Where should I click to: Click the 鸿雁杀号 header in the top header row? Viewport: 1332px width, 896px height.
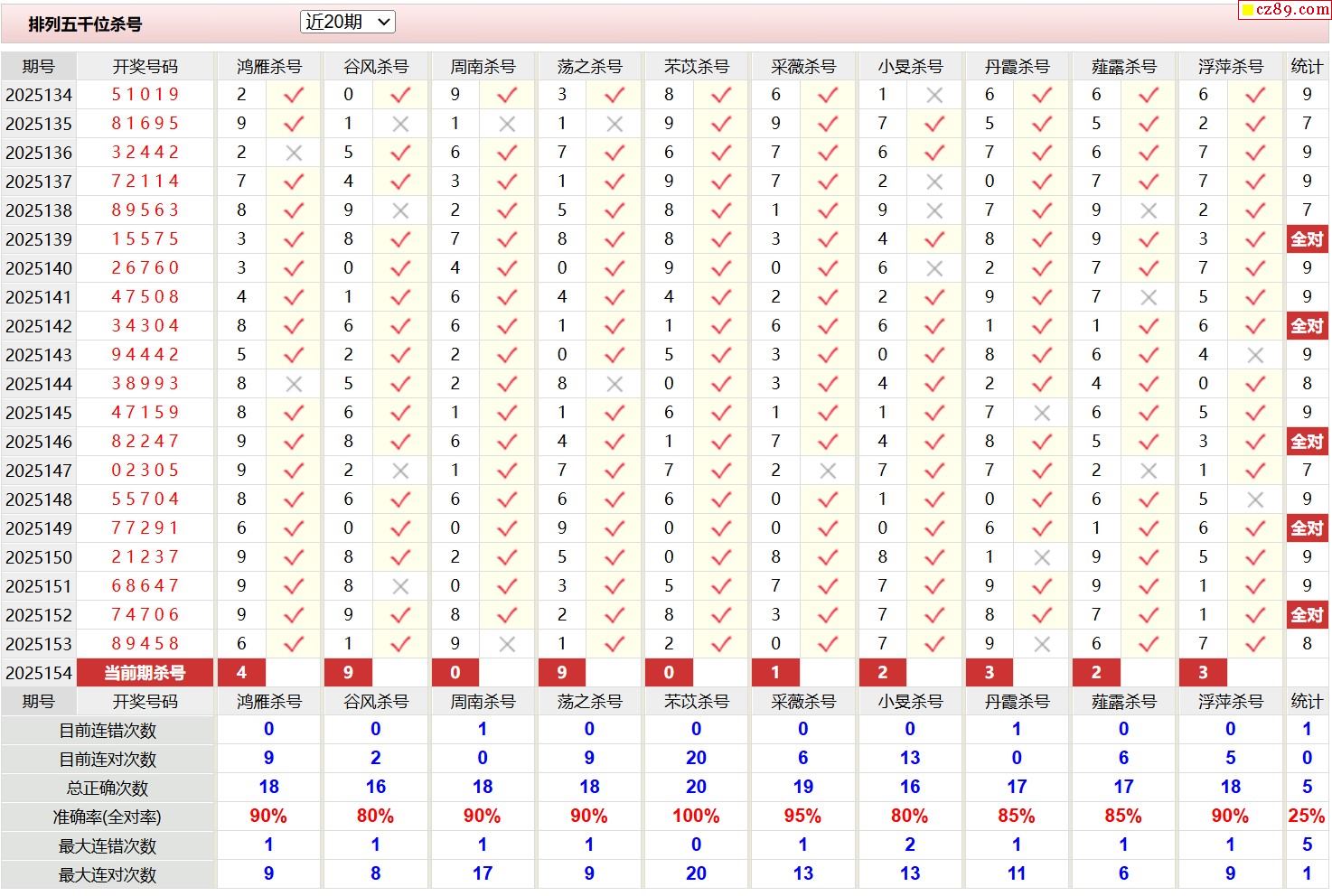tap(269, 67)
